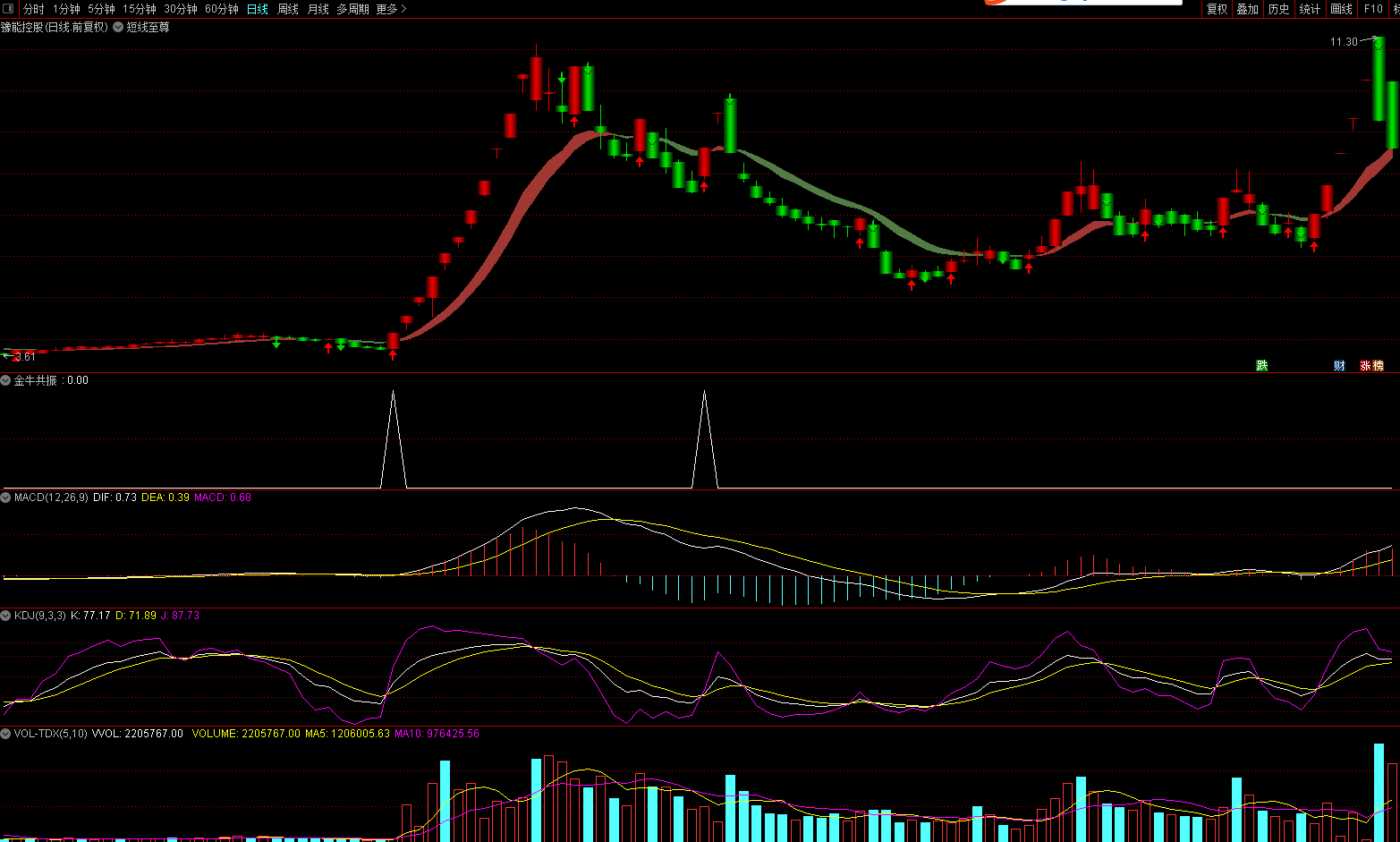Select the 周线 weekly chart tab

coord(288,9)
